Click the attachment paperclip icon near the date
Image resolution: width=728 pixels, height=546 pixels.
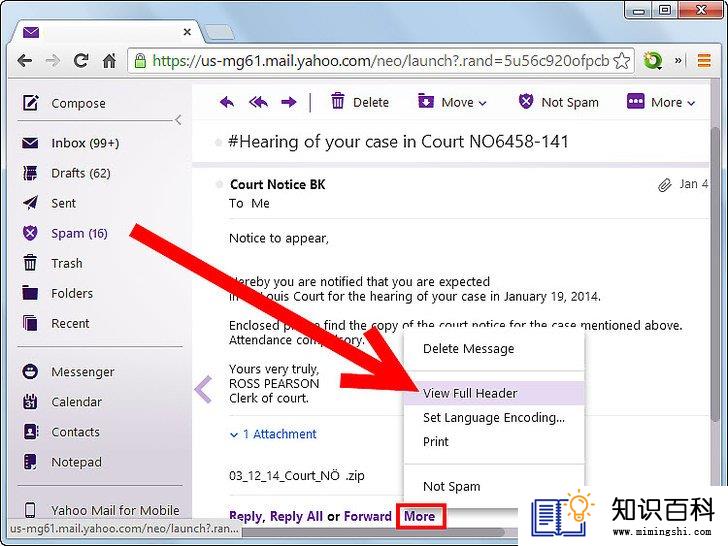click(665, 185)
